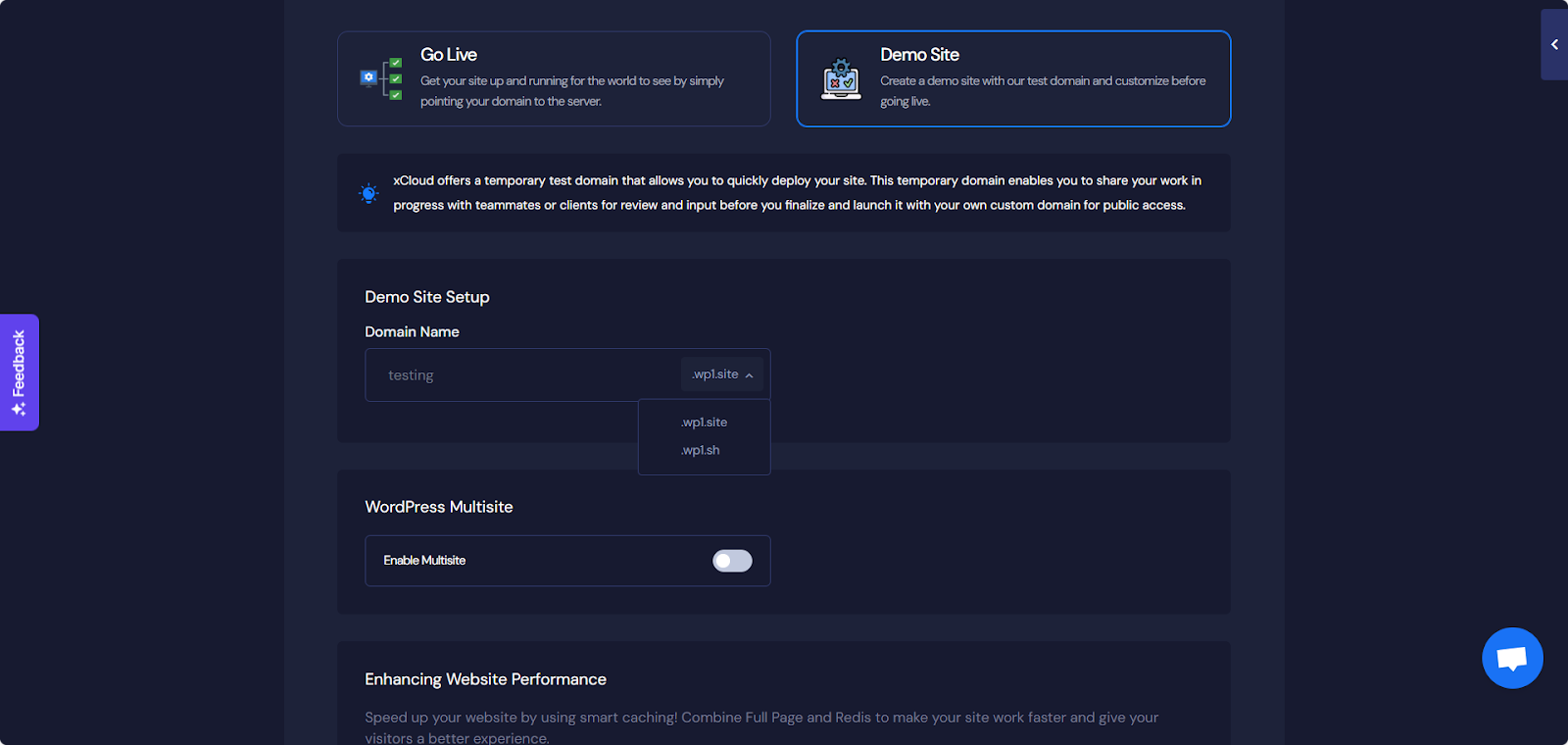The height and width of the screenshot is (745, 1568).
Task: Click the lightbulb tip icon
Action: click(368, 193)
